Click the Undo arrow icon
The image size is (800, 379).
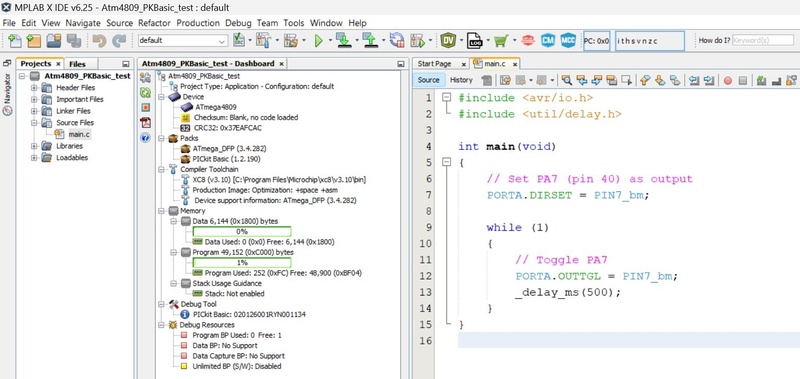click(99, 41)
